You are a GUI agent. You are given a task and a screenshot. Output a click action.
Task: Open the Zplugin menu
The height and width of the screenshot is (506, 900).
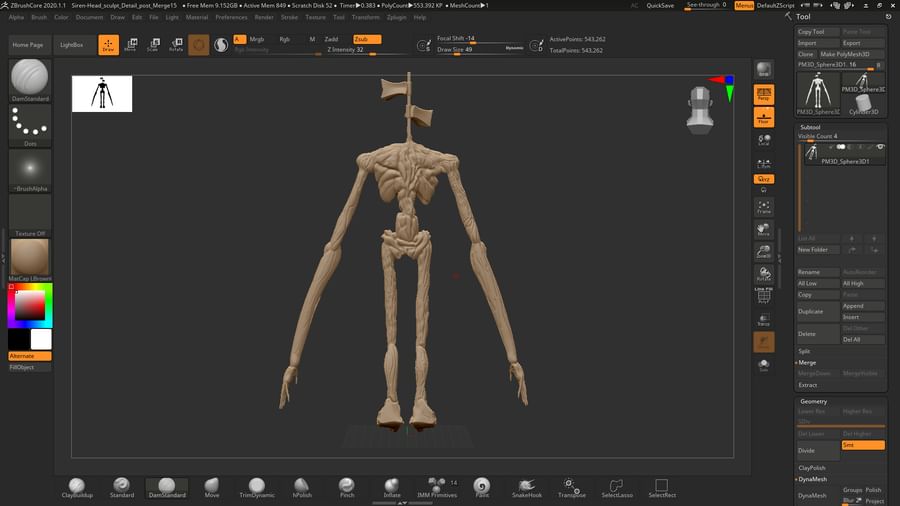[396, 17]
